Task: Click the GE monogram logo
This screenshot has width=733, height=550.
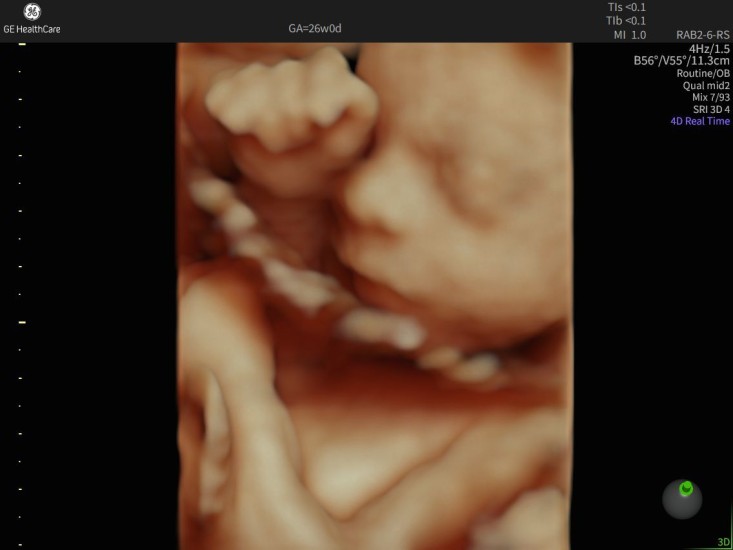Action: click(31, 12)
